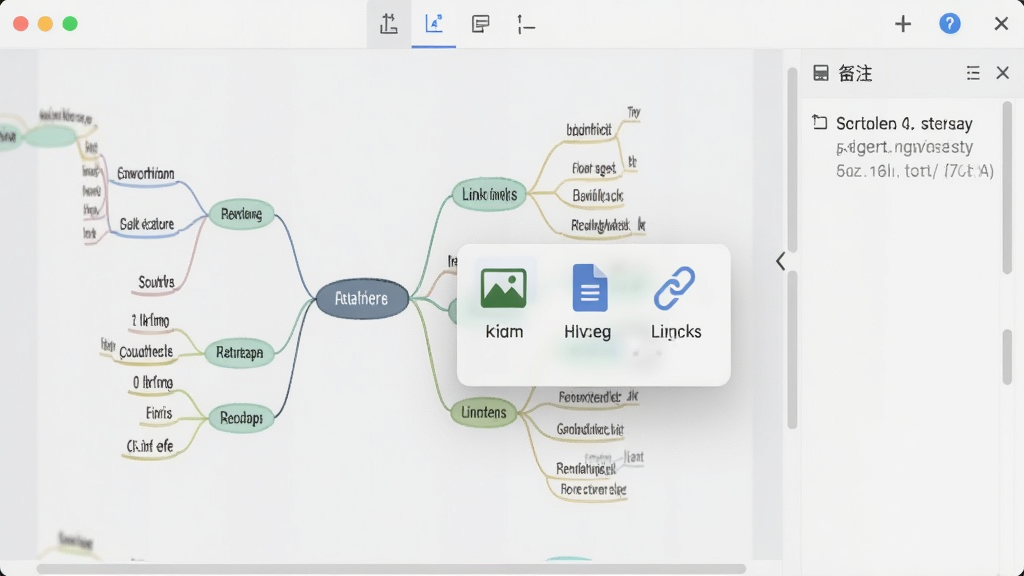The height and width of the screenshot is (576, 1024).
Task: Select the Linkimeks node
Action: (x=489, y=194)
